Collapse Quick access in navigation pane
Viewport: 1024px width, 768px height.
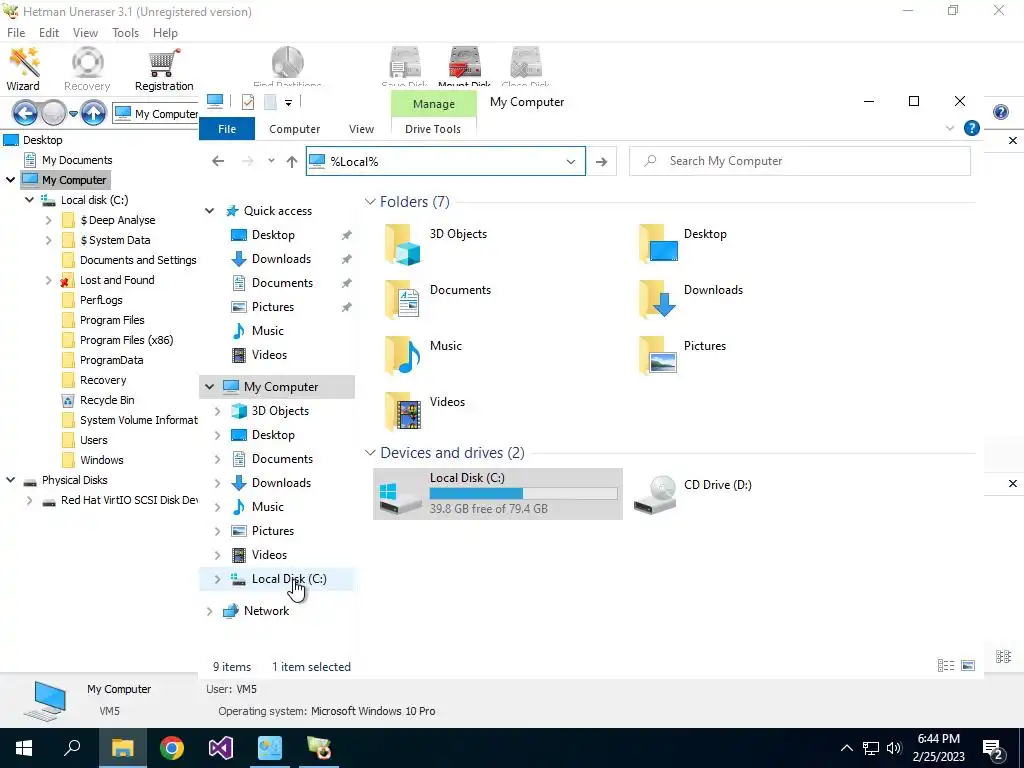[x=210, y=211]
